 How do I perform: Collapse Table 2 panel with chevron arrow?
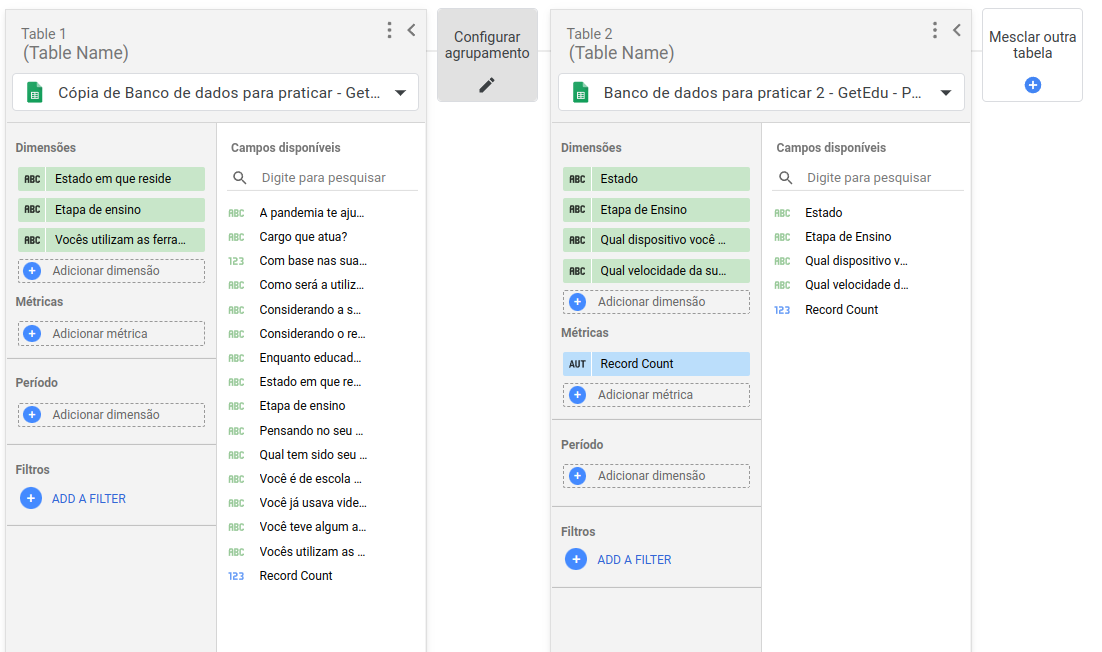coord(956,30)
